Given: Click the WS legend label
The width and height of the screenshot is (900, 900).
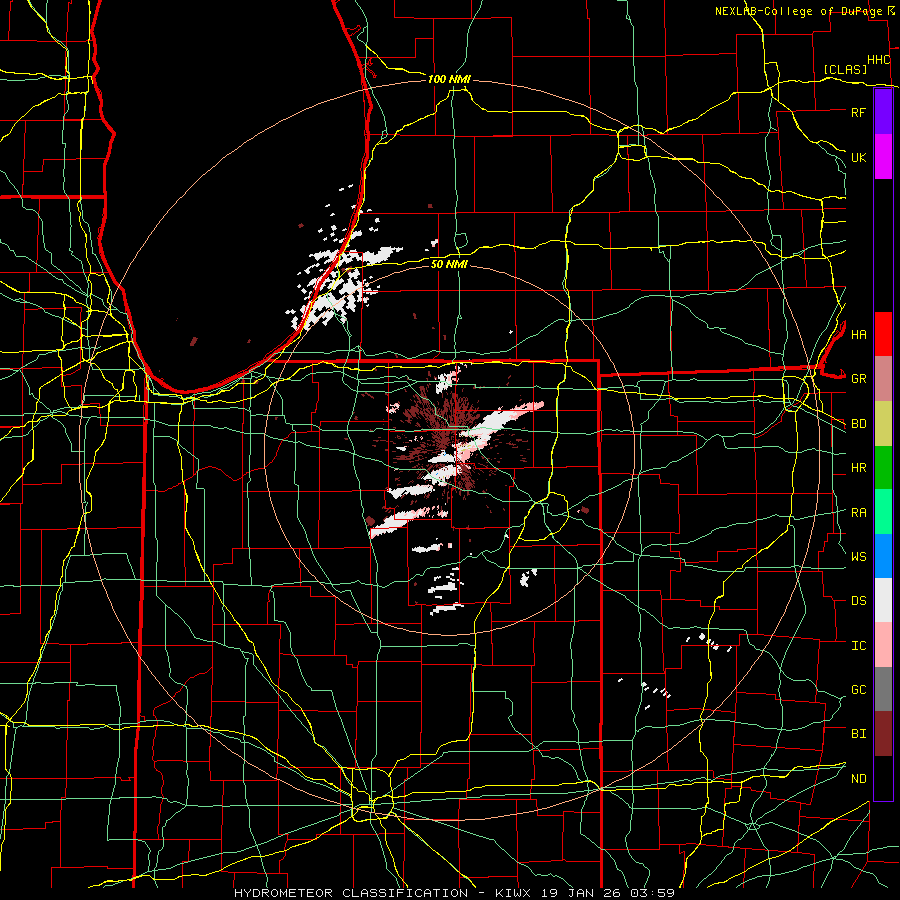Looking at the screenshot, I should 858,557.
